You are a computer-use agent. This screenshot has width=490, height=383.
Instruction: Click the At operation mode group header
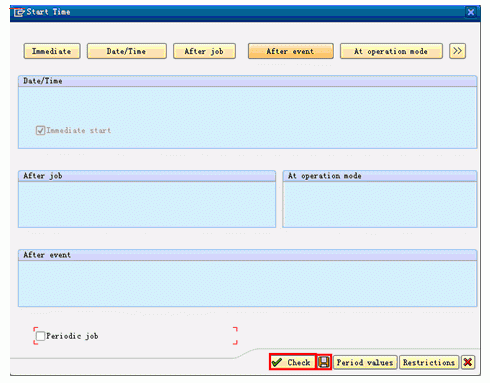click(x=380, y=176)
